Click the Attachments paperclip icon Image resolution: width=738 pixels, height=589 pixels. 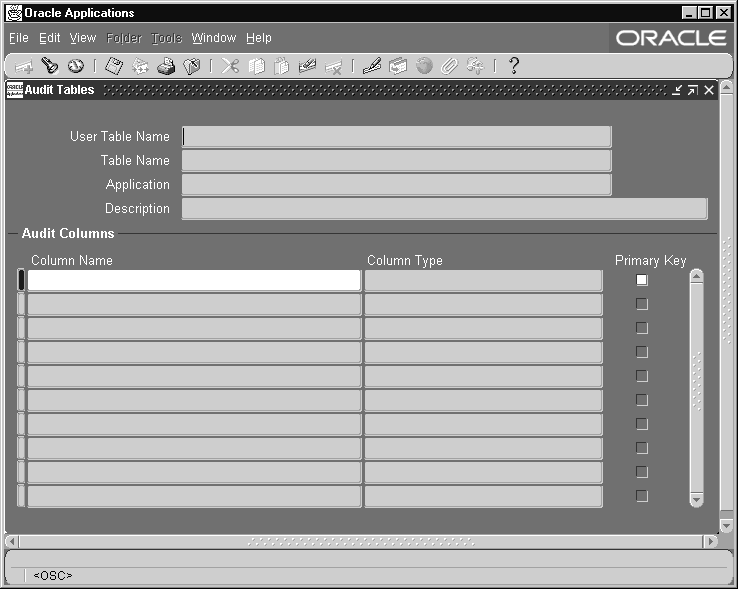coord(449,66)
